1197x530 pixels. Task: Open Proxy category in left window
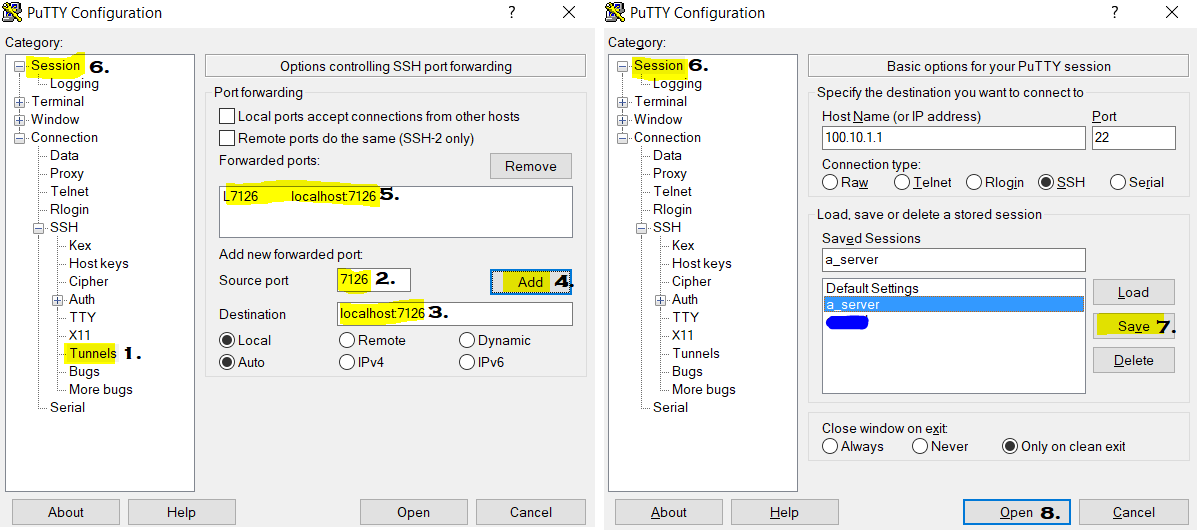click(67, 173)
